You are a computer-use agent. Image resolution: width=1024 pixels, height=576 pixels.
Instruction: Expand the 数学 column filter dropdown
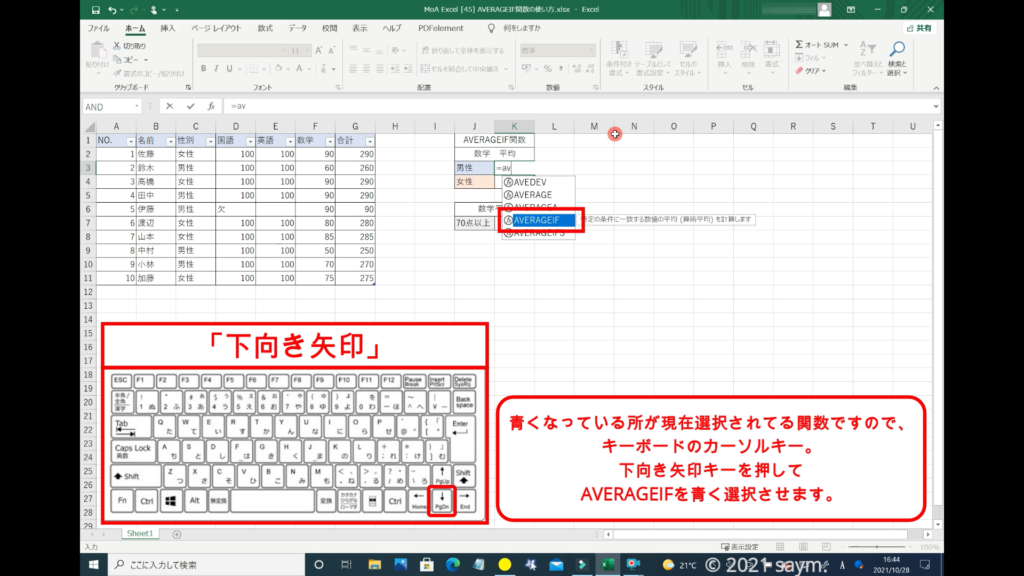click(329, 141)
